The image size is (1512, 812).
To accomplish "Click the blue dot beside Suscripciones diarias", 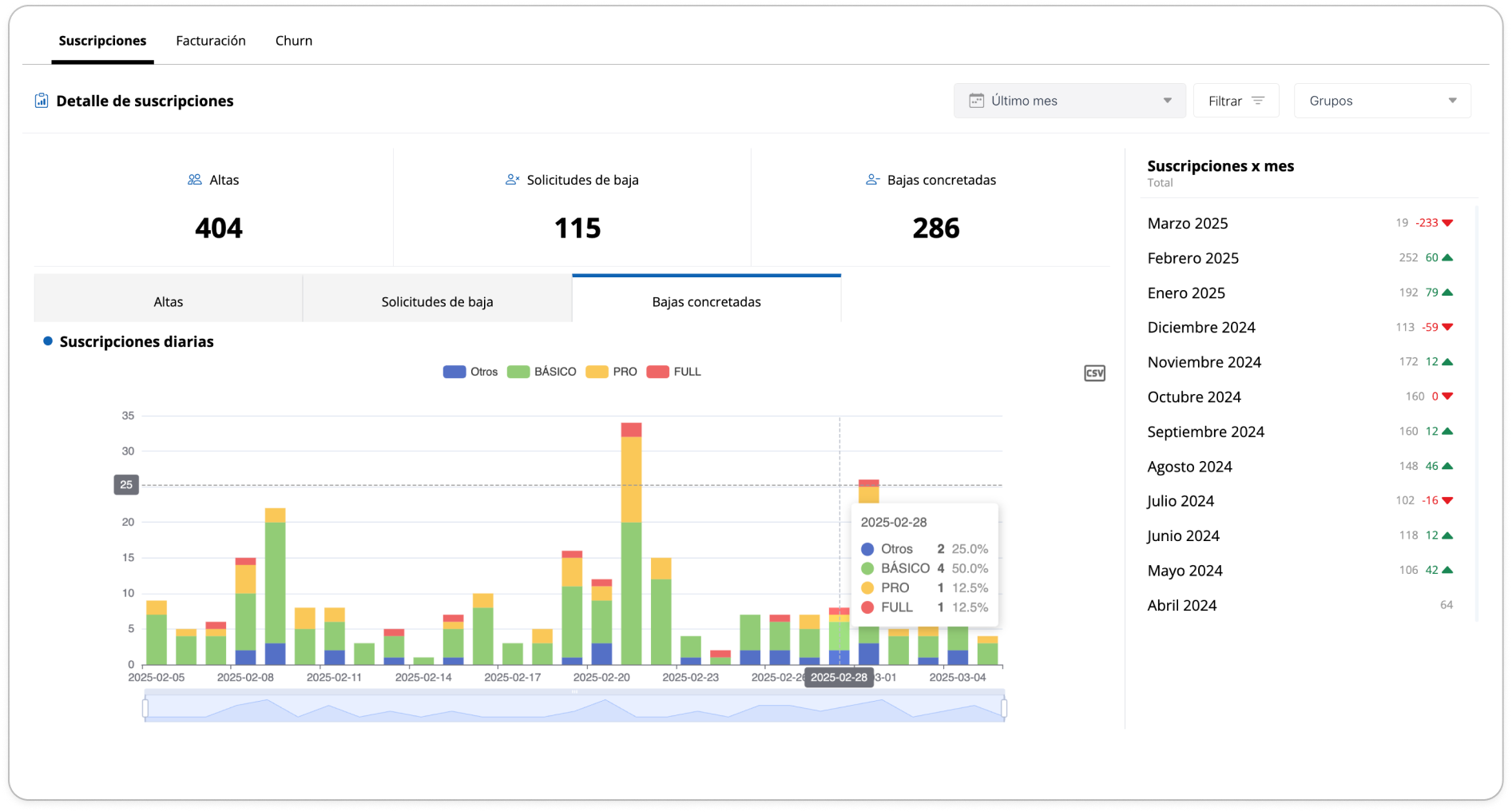I will (x=48, y=341).
